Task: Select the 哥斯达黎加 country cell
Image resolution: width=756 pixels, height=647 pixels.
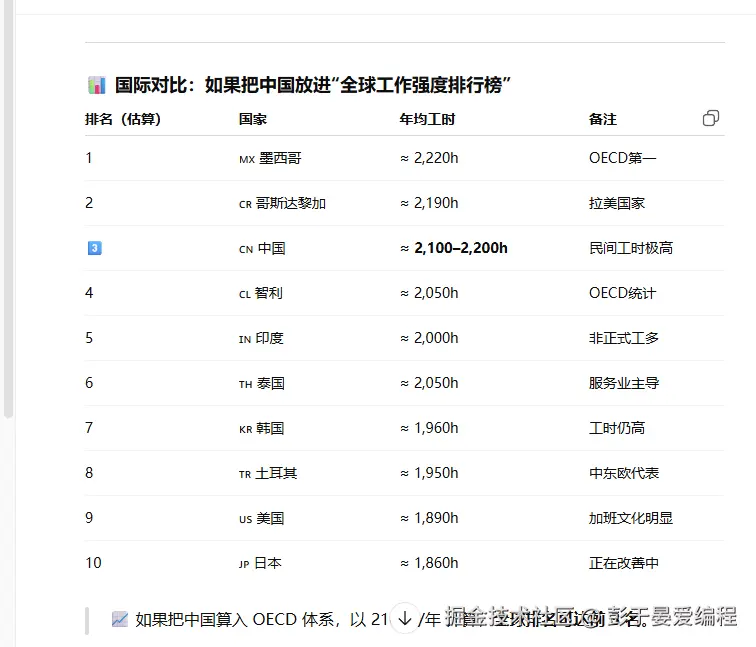Action: [x=290, y=203]
